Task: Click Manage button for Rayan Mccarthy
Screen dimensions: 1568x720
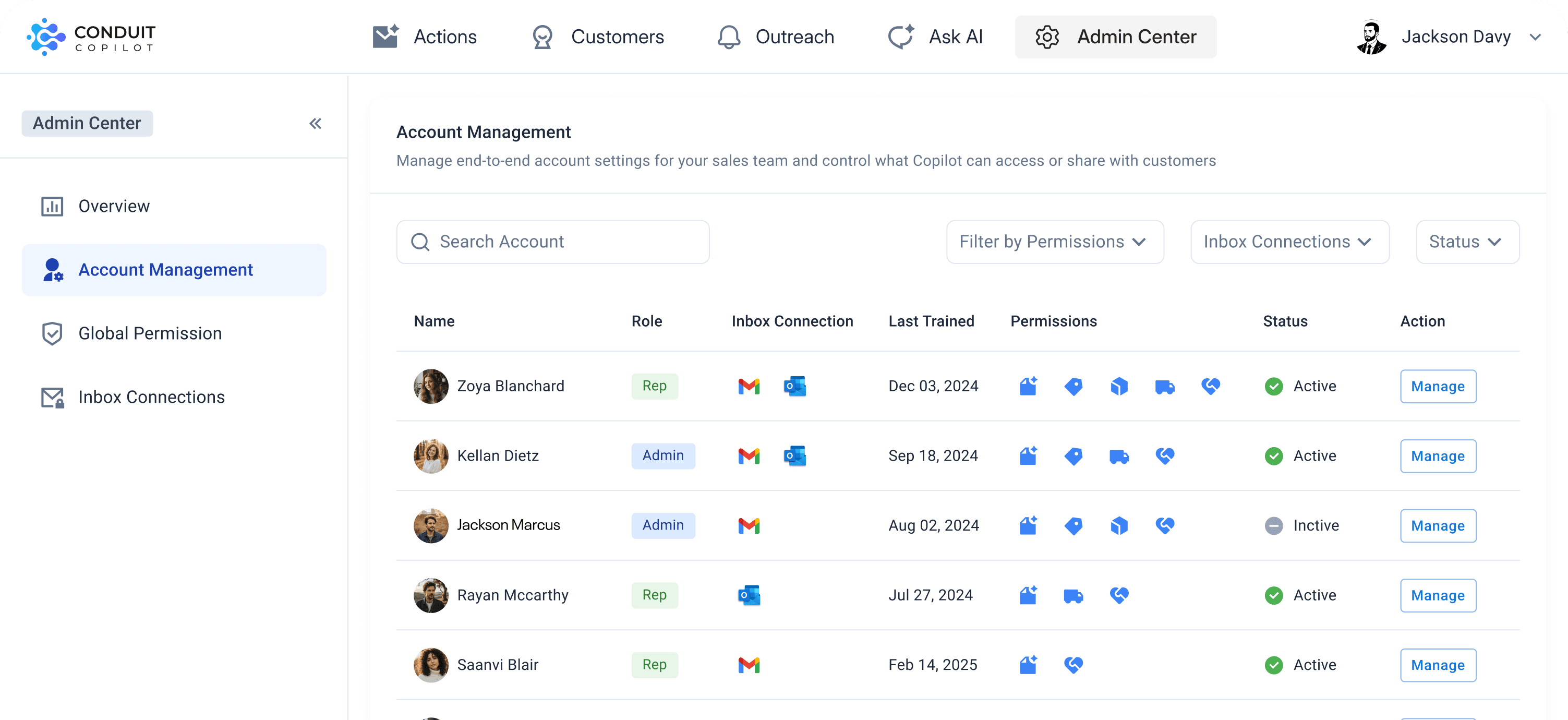Action: pos(1437,595)
